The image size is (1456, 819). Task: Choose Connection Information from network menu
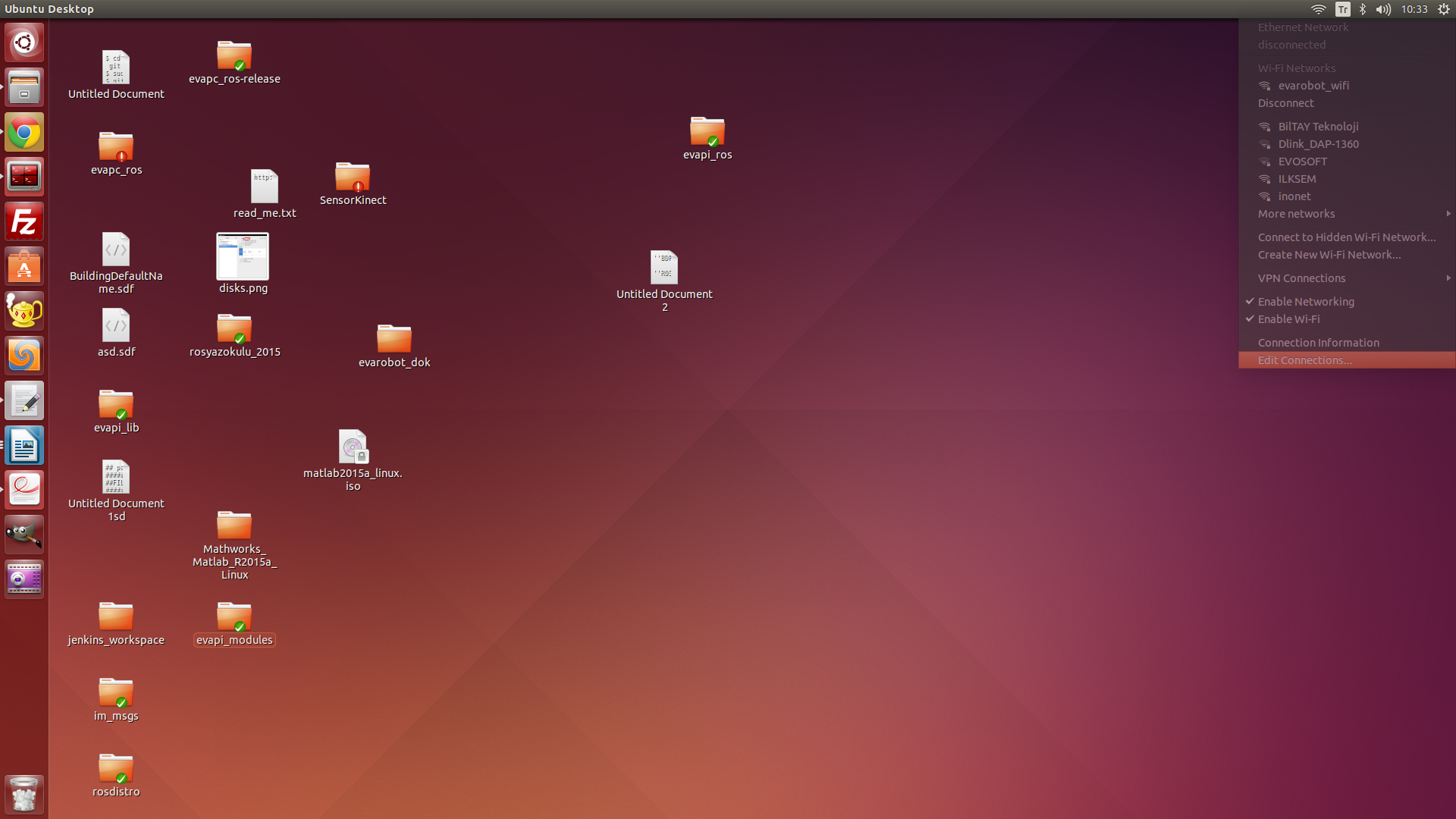click(1318, 343)
